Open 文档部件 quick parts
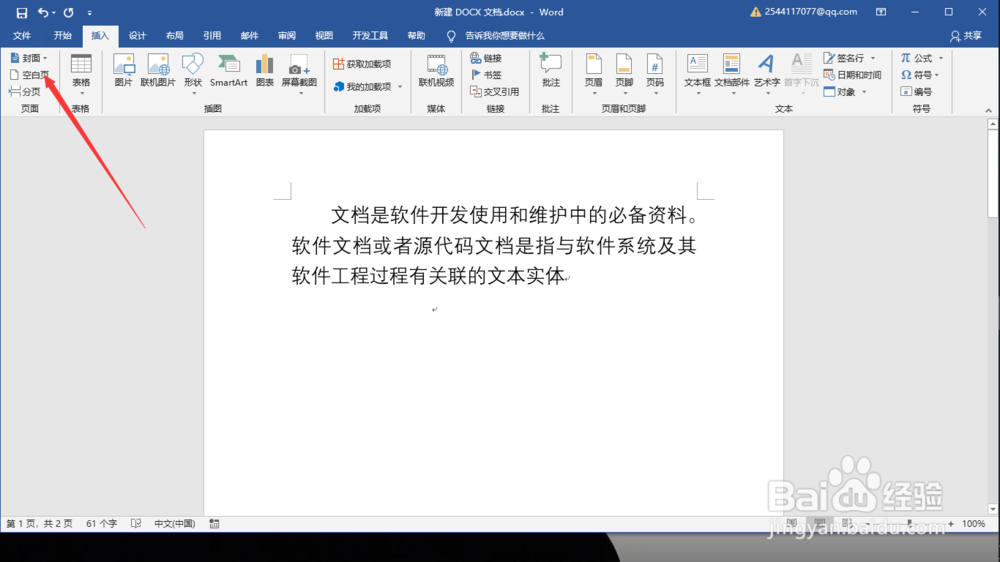Screen dimensions: 1000x562 732,74
